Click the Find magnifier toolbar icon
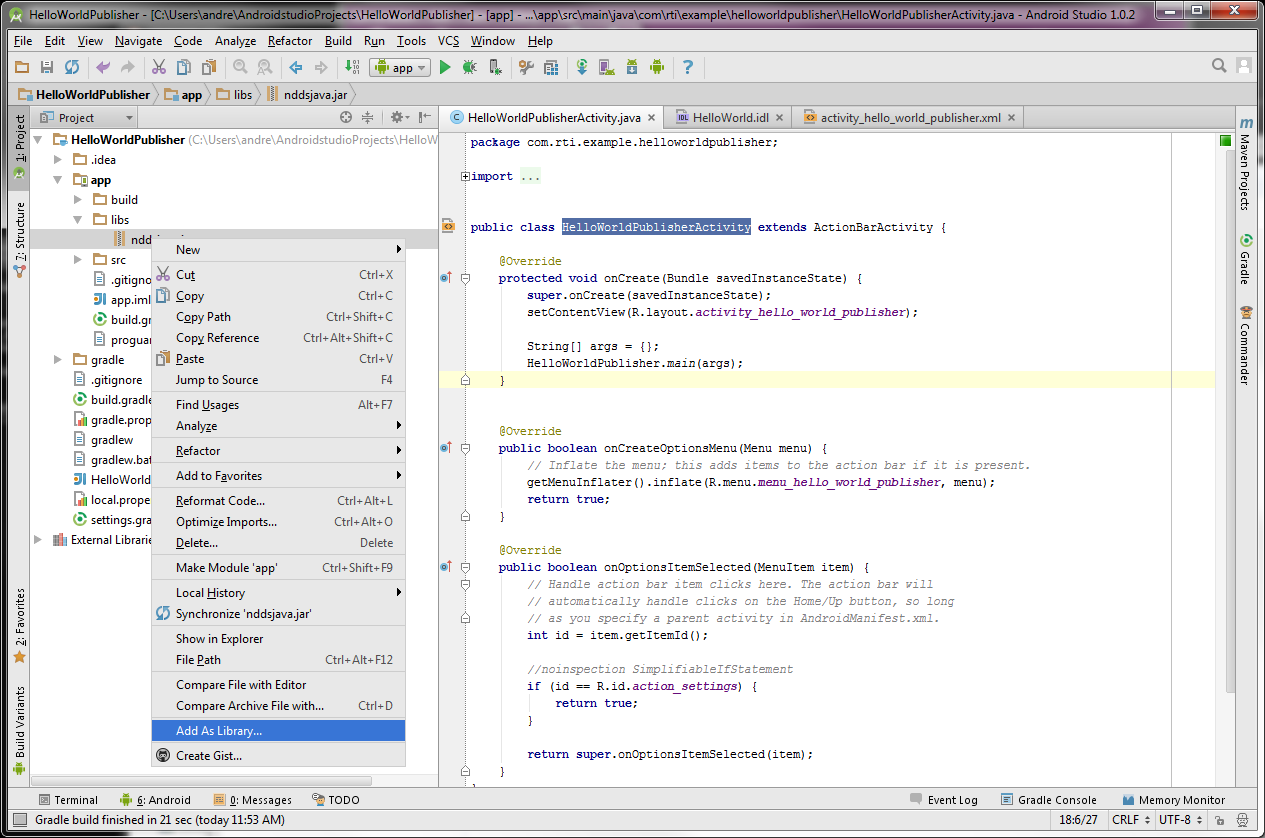This screenshot has width=1265, height=838. pyautogui.click(x=240, y=67)
